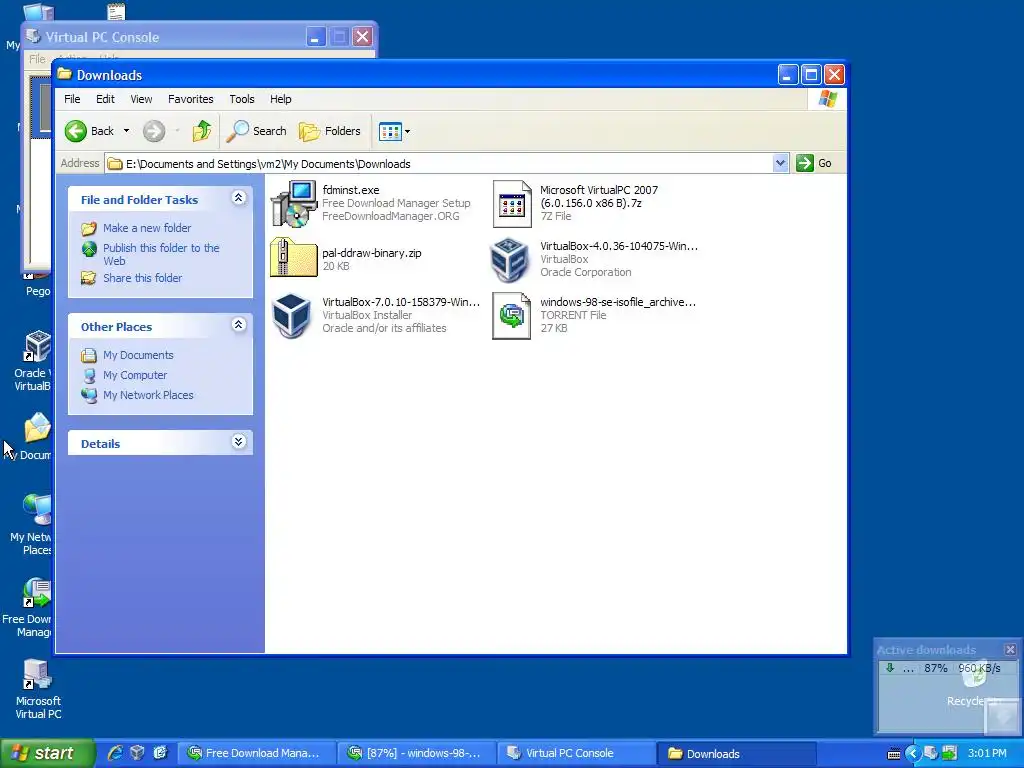This screenshot has width=1024, height=768.
Task: Open the Search toolbar button
Action: click(256, 131)
